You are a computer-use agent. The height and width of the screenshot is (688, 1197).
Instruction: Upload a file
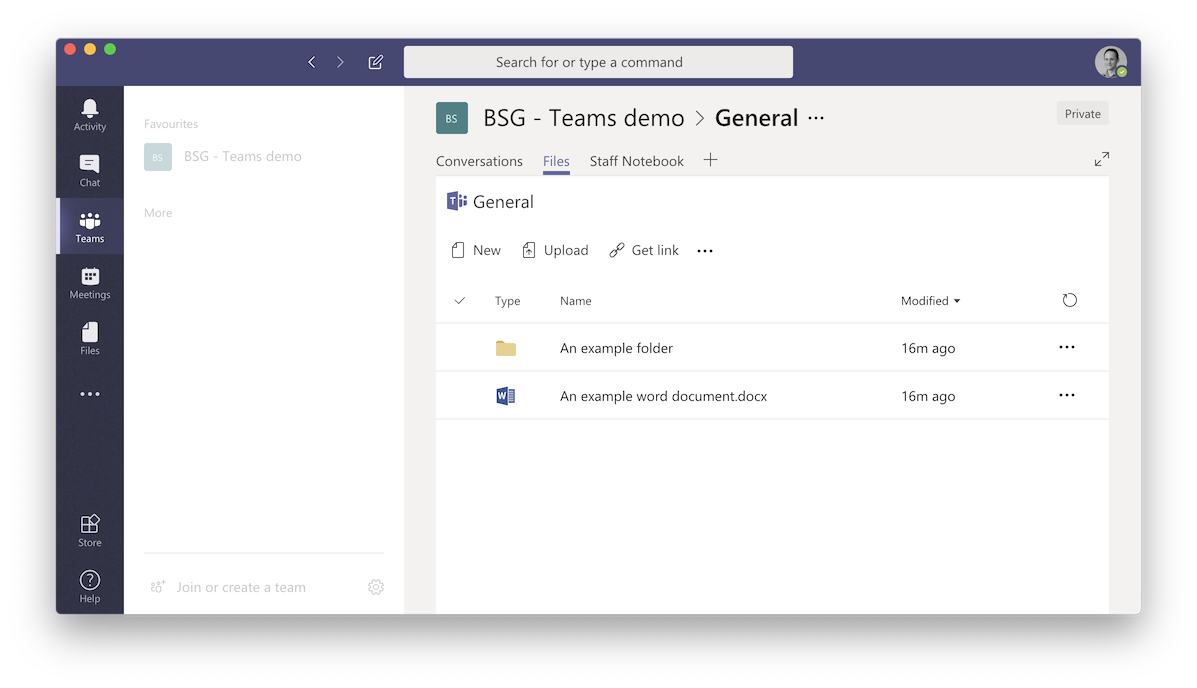pyautogui.click(x=555, y=250)
